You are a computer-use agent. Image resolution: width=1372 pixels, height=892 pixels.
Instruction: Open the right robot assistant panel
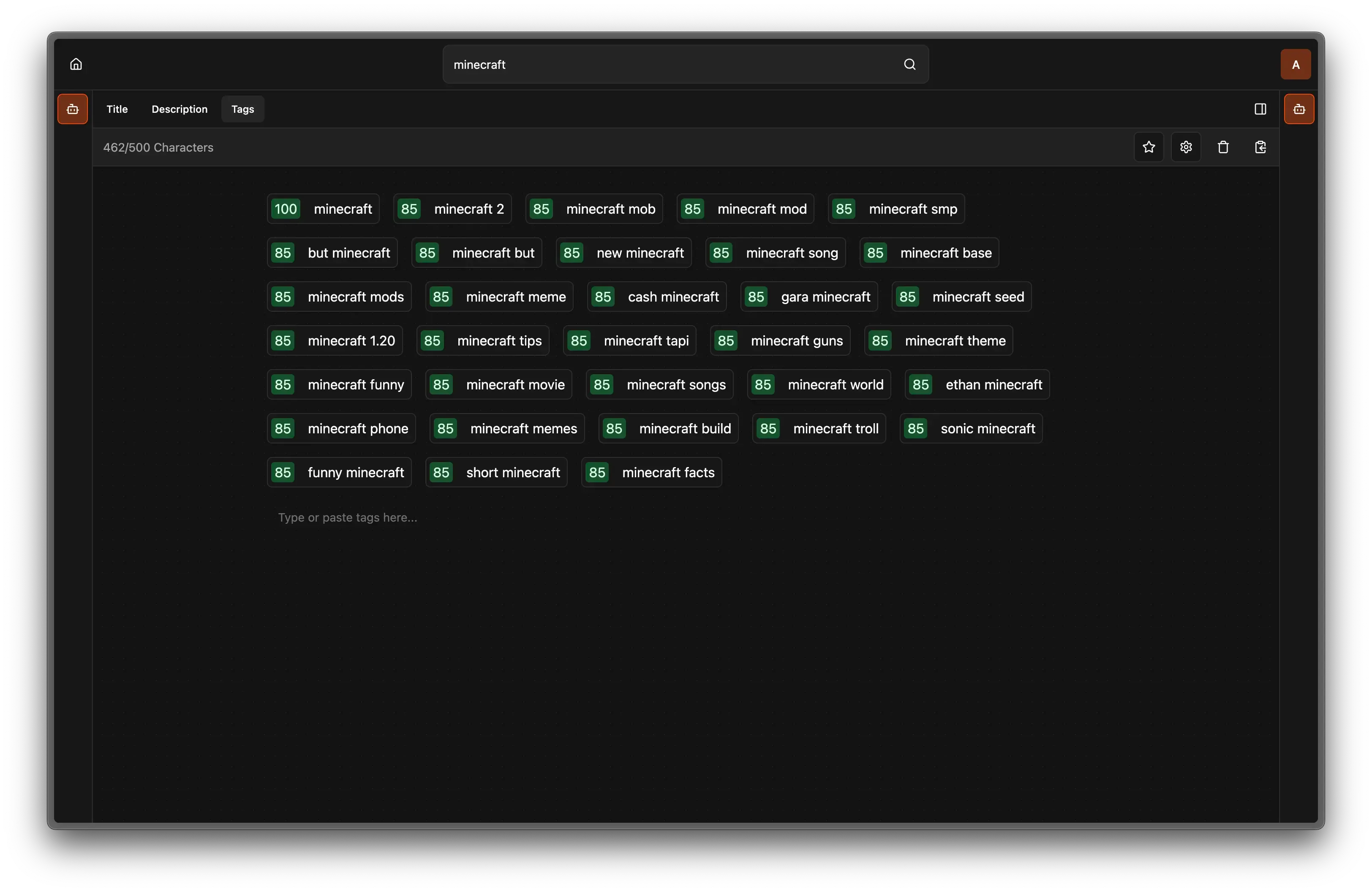1299,109
